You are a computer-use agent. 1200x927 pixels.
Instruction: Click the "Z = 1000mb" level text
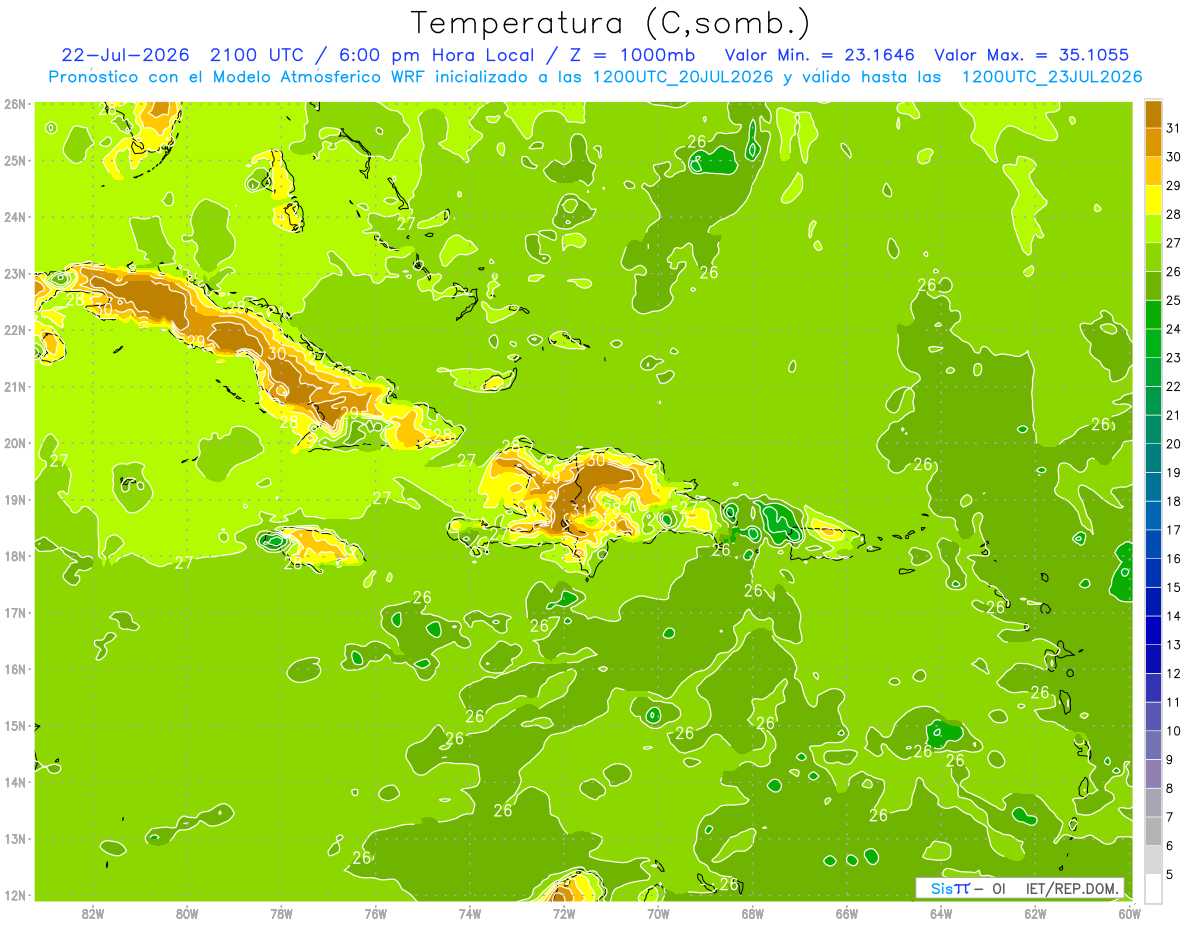point(633,54)
